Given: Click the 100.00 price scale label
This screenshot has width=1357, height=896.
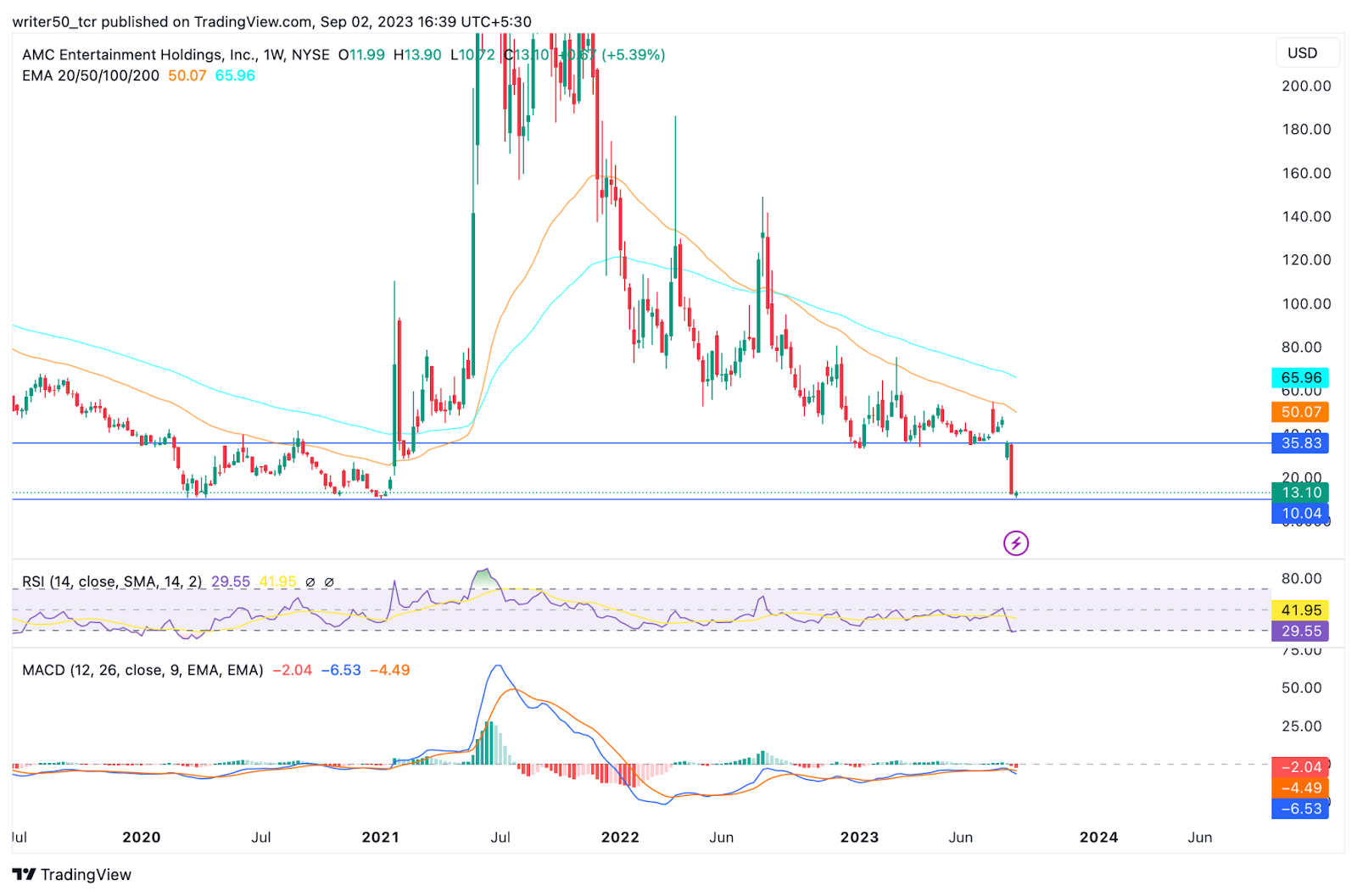Looking at the screenshot, I should (1306, 303).
